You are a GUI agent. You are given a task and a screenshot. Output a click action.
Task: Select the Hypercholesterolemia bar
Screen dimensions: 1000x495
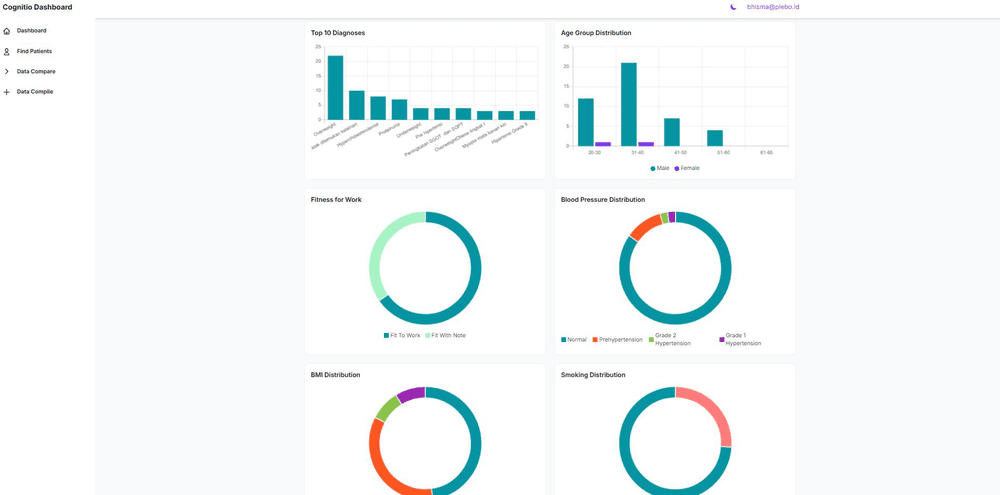378,108
